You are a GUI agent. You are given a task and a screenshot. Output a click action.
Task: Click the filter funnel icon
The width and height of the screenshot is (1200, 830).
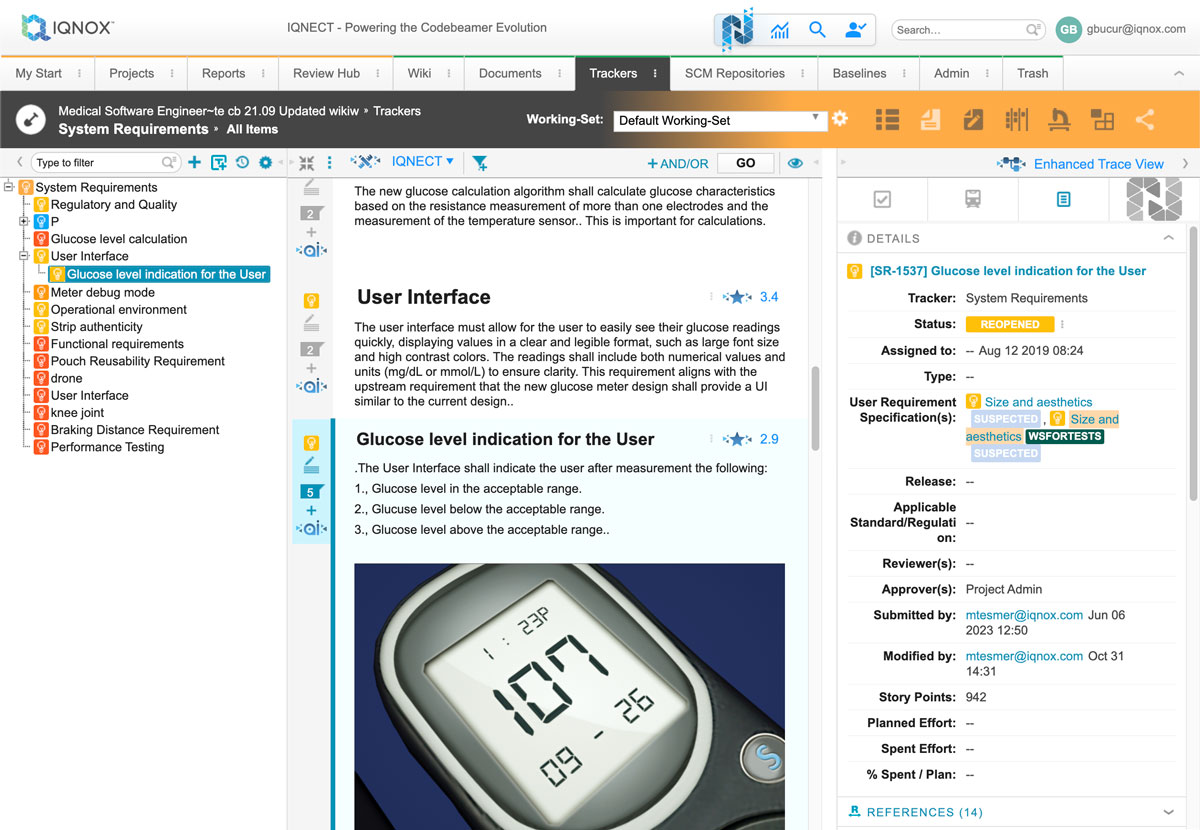480,163
